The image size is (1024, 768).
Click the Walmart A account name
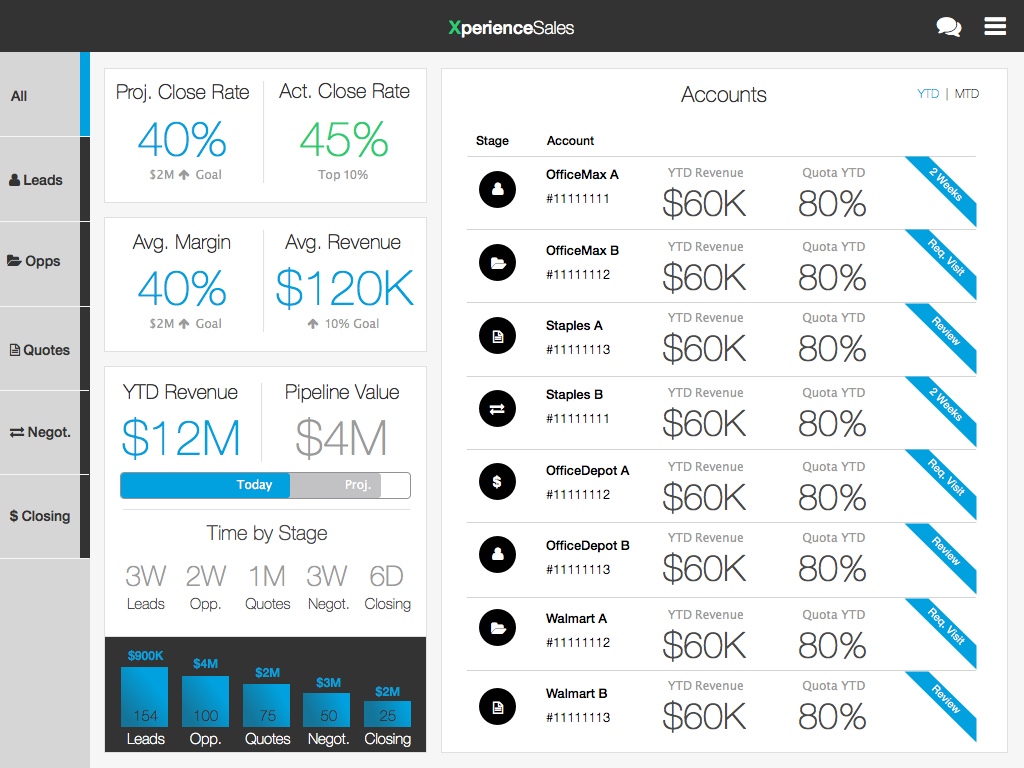pos(576,618)
